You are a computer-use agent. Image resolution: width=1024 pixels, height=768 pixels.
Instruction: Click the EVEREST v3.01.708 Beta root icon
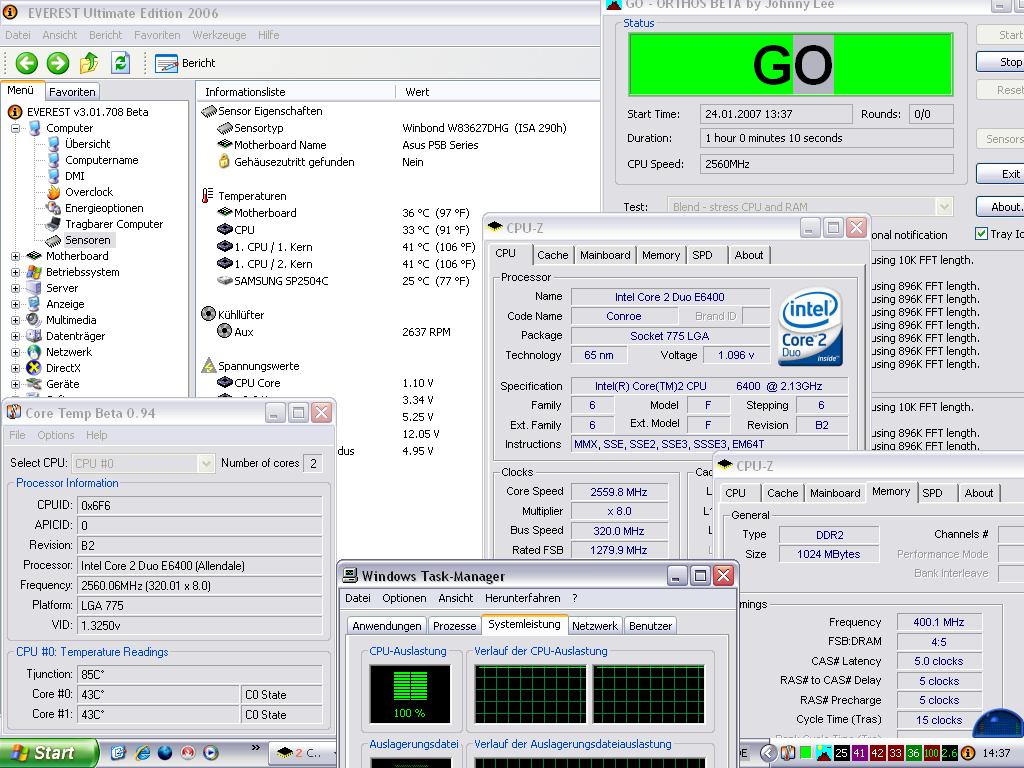pyautogui.click(x=14, y=112)
